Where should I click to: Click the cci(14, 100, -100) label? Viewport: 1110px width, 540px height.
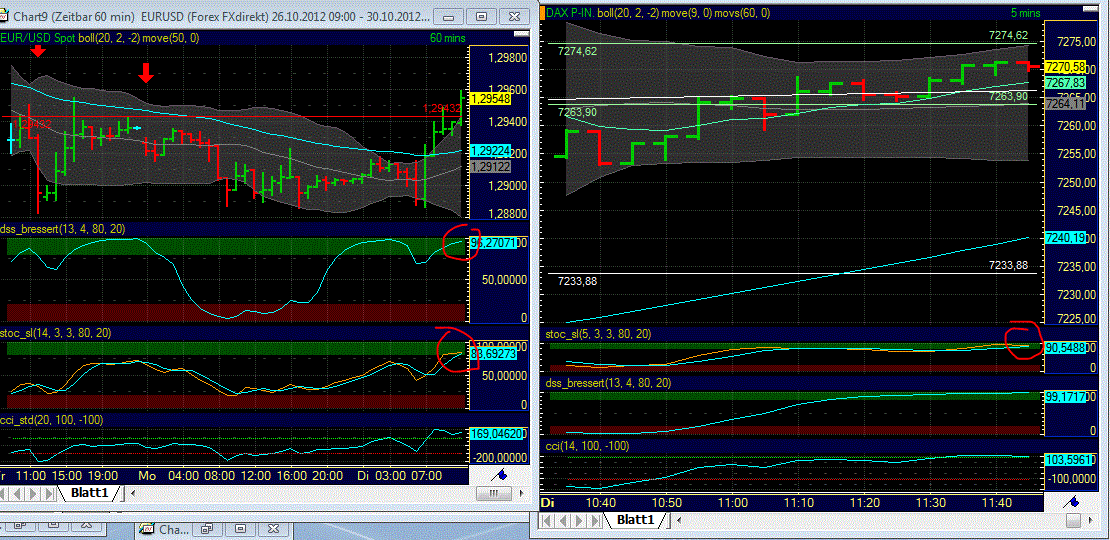pos(587,447)
